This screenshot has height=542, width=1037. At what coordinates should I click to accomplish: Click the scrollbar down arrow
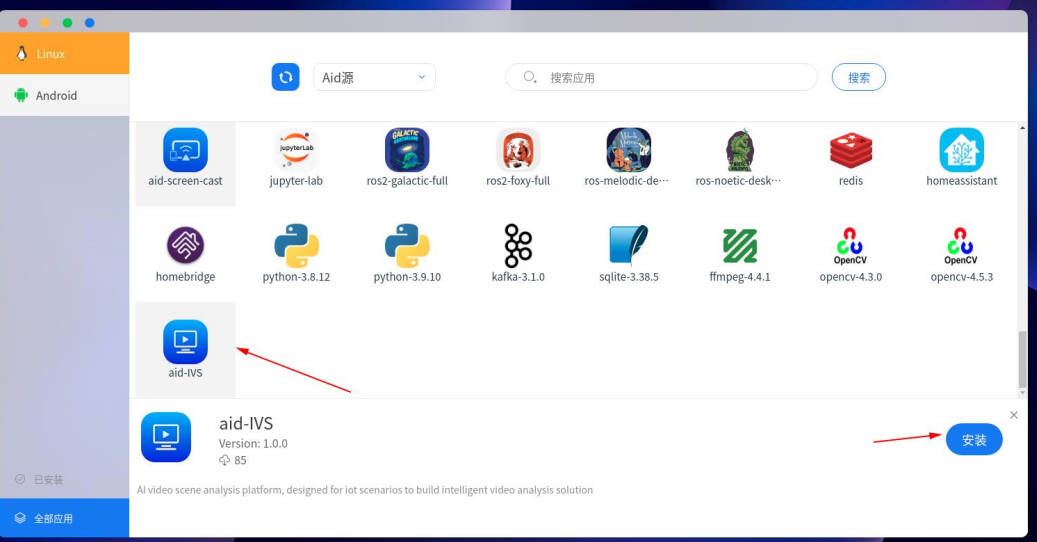(1022, 393)
